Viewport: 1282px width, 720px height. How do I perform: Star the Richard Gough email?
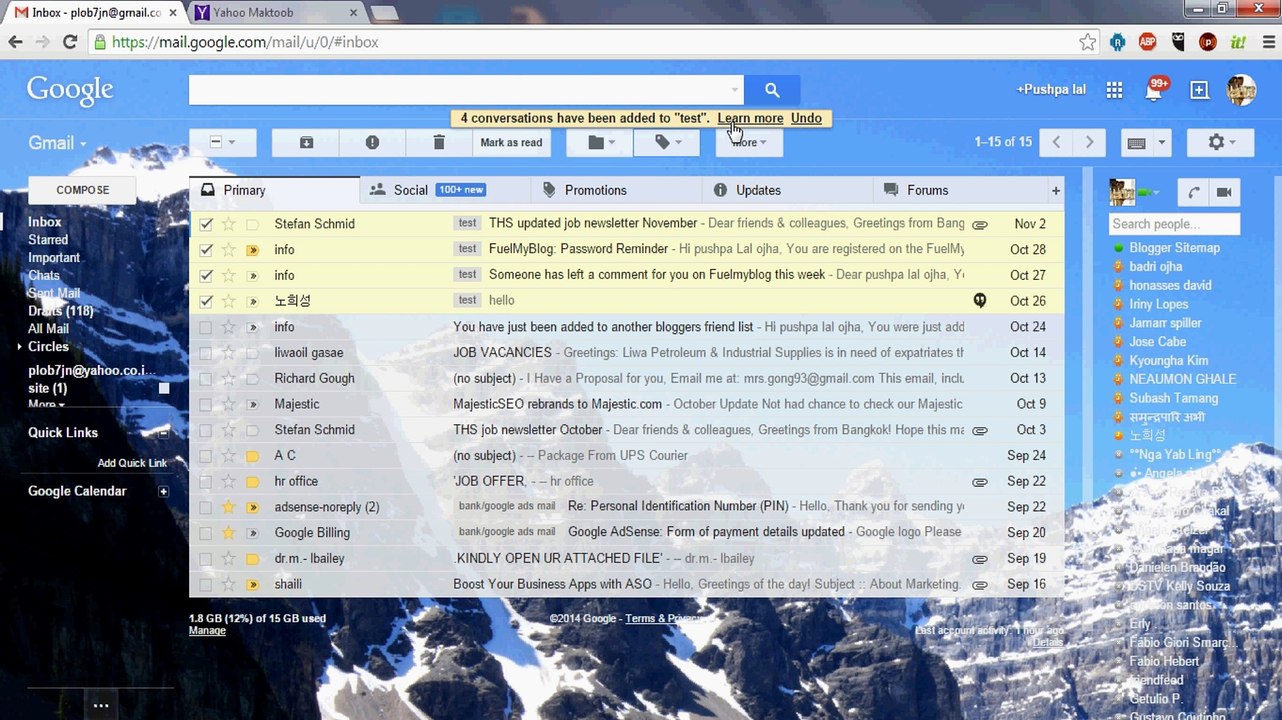(x=229, y=378)
